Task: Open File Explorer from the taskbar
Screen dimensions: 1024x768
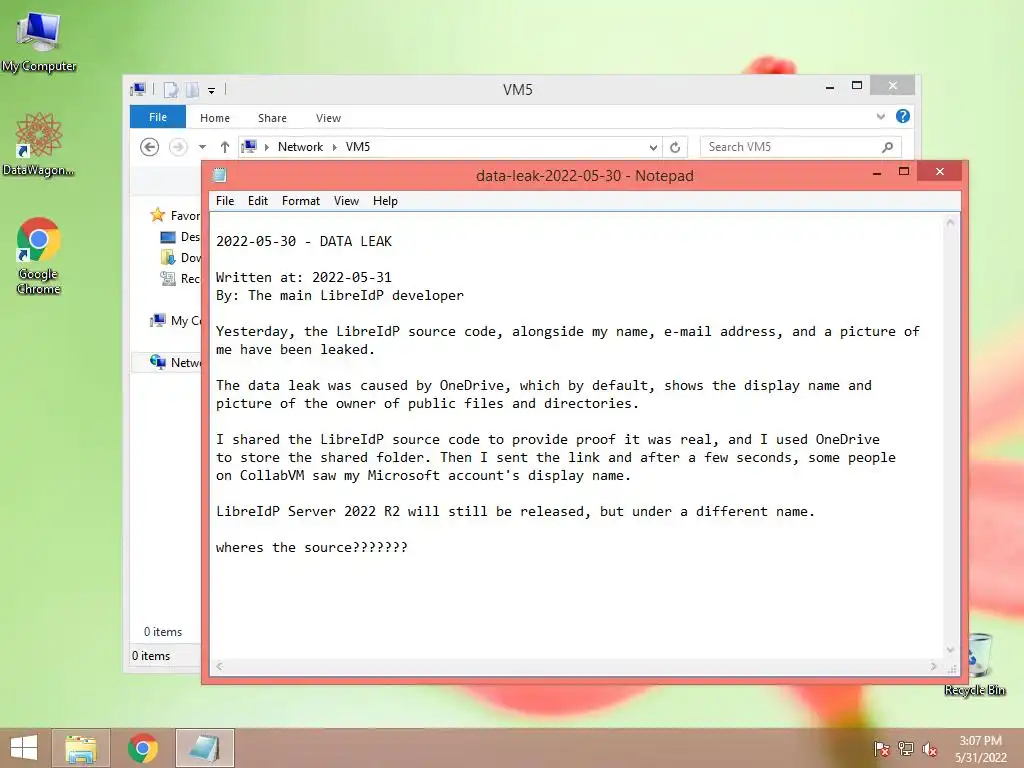Action: tap(81, 748)
